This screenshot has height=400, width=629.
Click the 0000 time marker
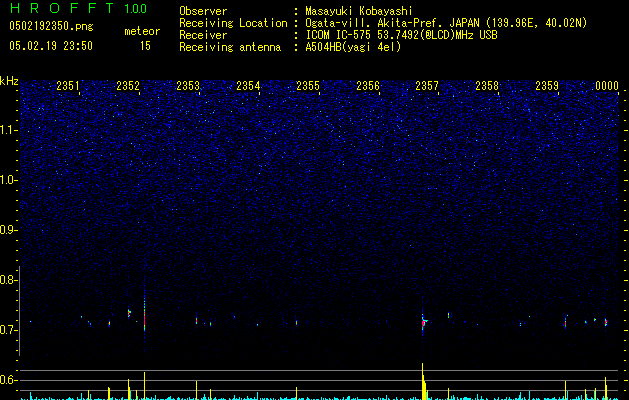point(607,86)
